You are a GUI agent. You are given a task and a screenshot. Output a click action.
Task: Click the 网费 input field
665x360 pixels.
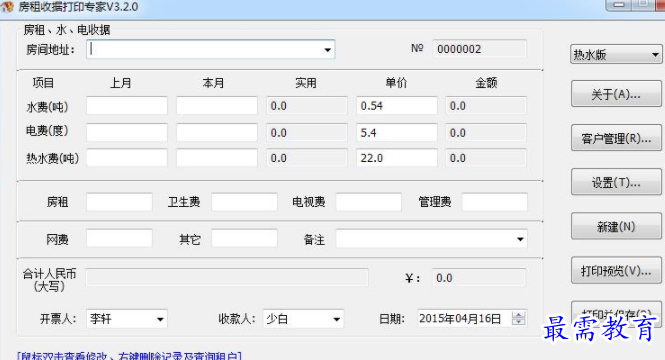click(x=119, y=238)
